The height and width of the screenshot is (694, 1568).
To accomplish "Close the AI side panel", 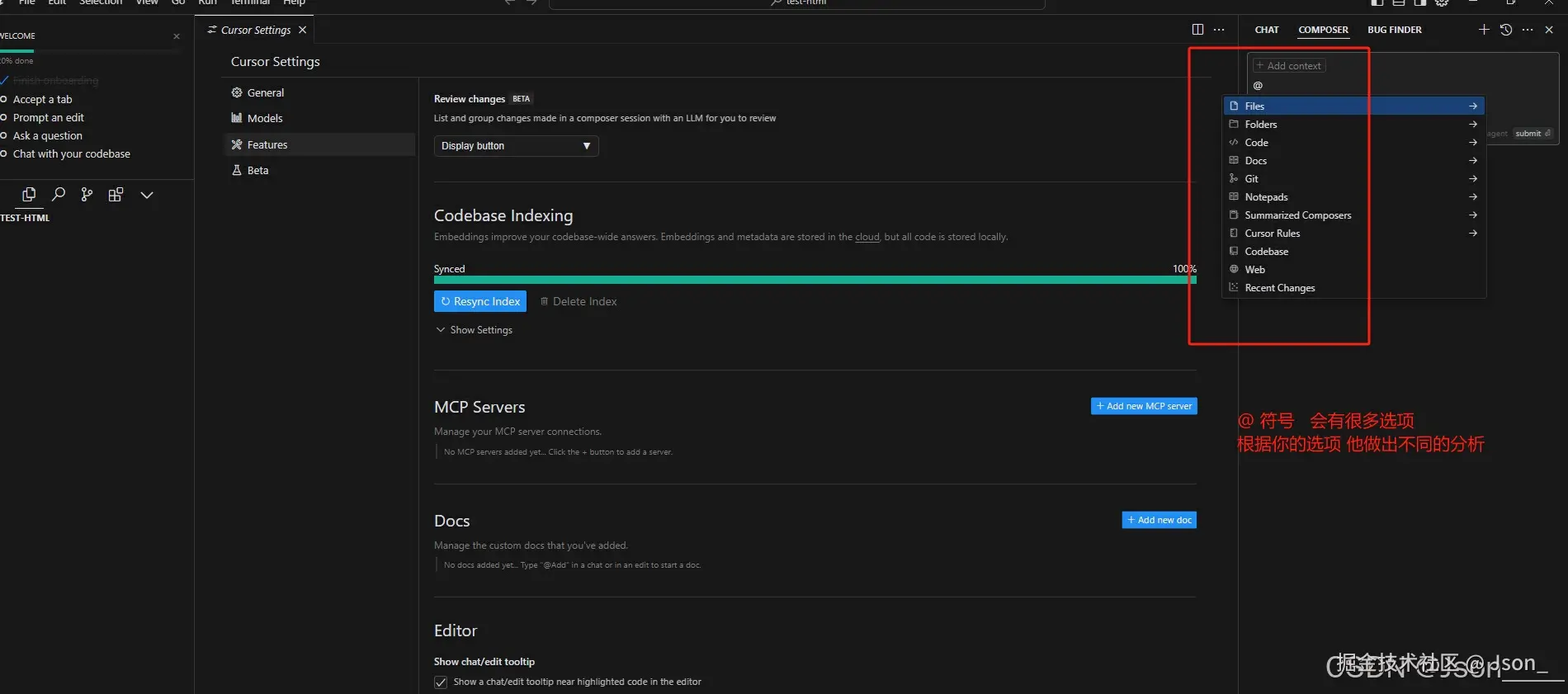I will [x=1549, y=30].
